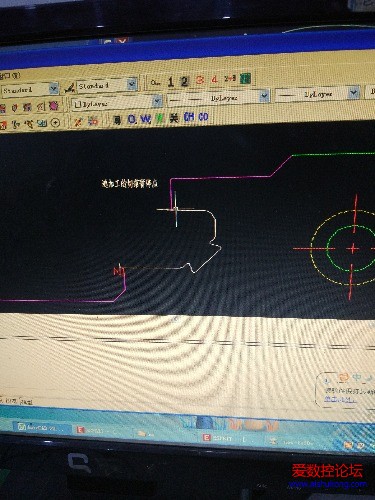375x500 pixels.
Task: Open the ByLayer lineweight dropdown
Action: 354,92
